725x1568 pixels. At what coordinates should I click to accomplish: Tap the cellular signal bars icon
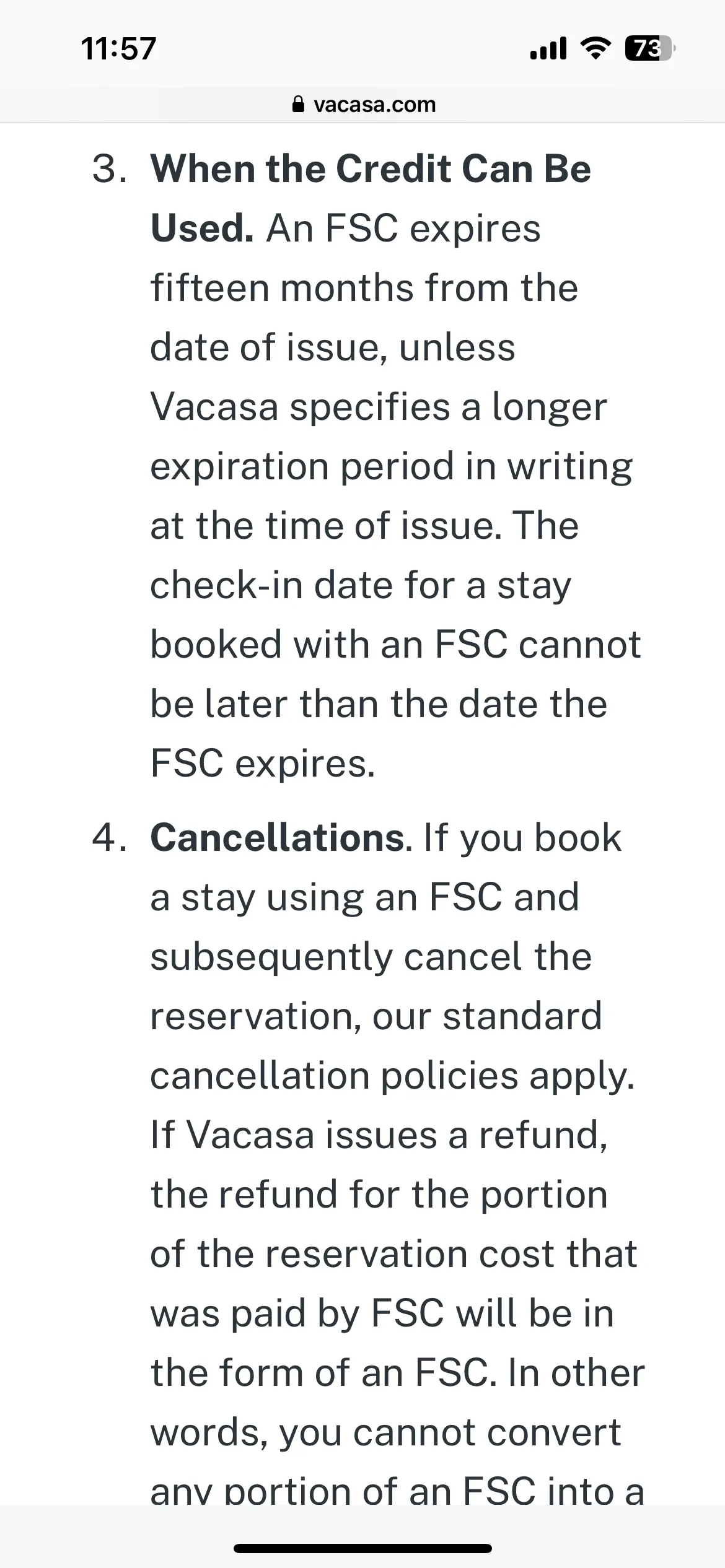coord(548,48)
